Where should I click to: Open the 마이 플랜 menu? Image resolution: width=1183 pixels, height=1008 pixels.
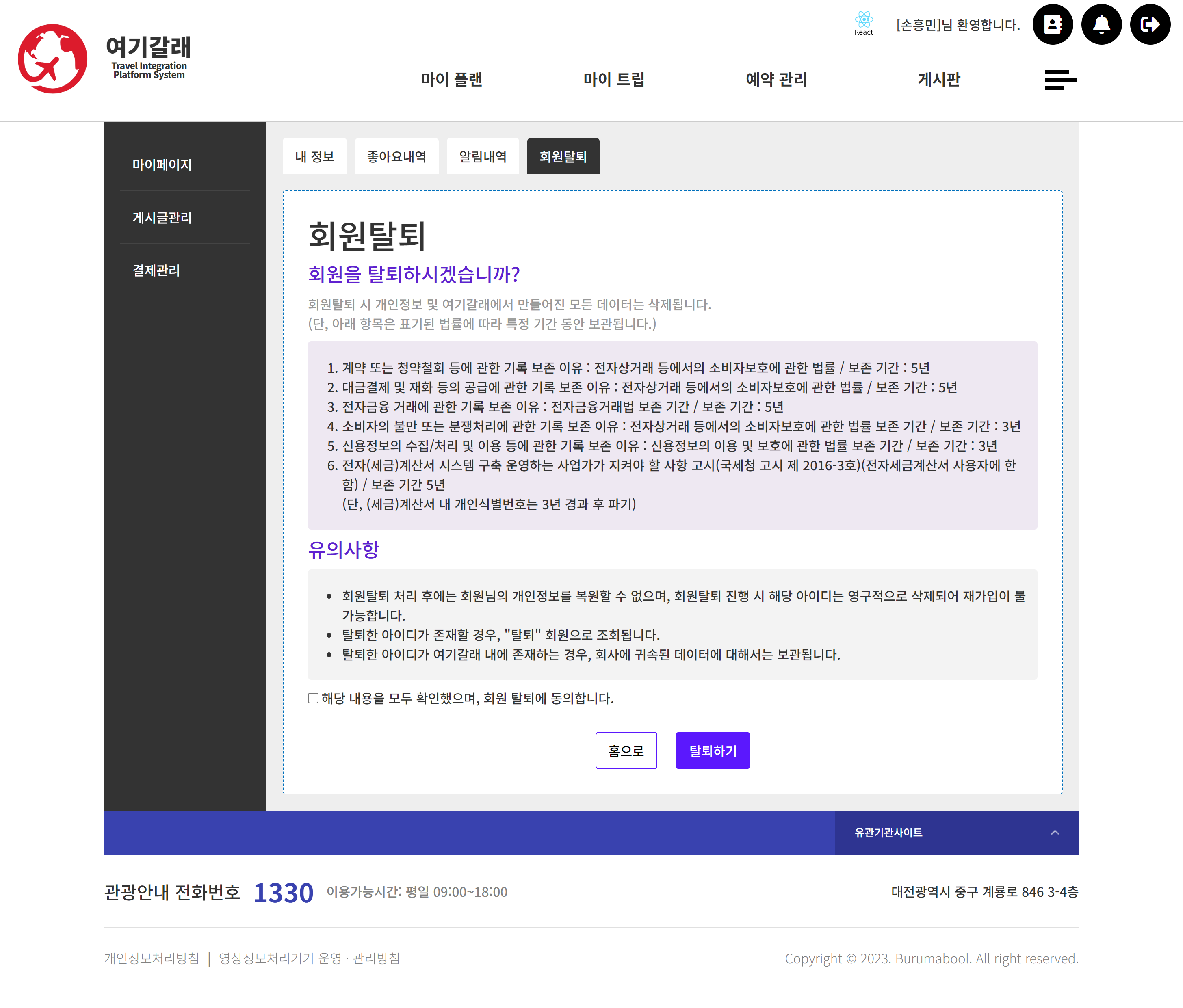point(452,79)
